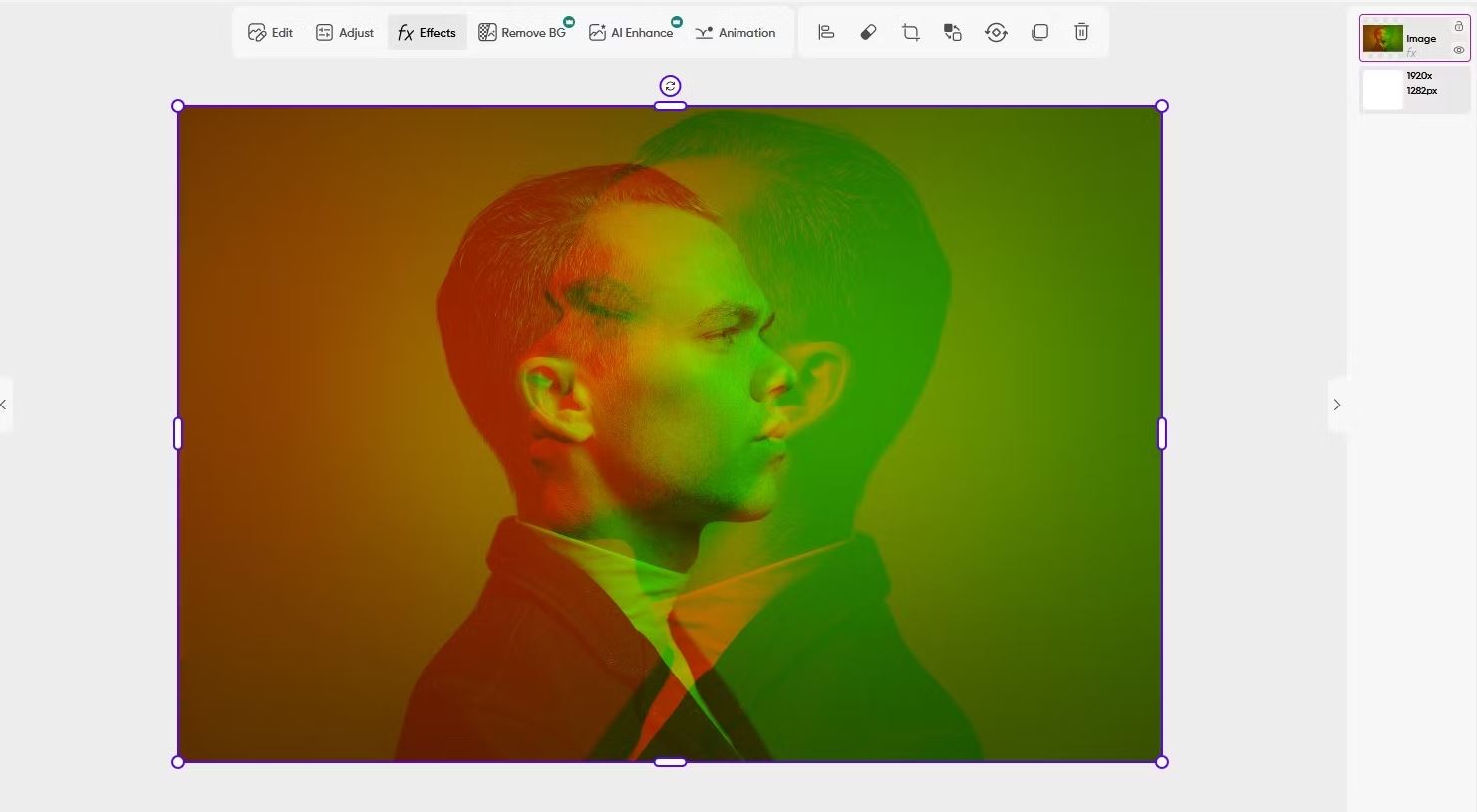1477x812 pixels.
Task: Delete the selected image with trash icon
Action: 1081,32
